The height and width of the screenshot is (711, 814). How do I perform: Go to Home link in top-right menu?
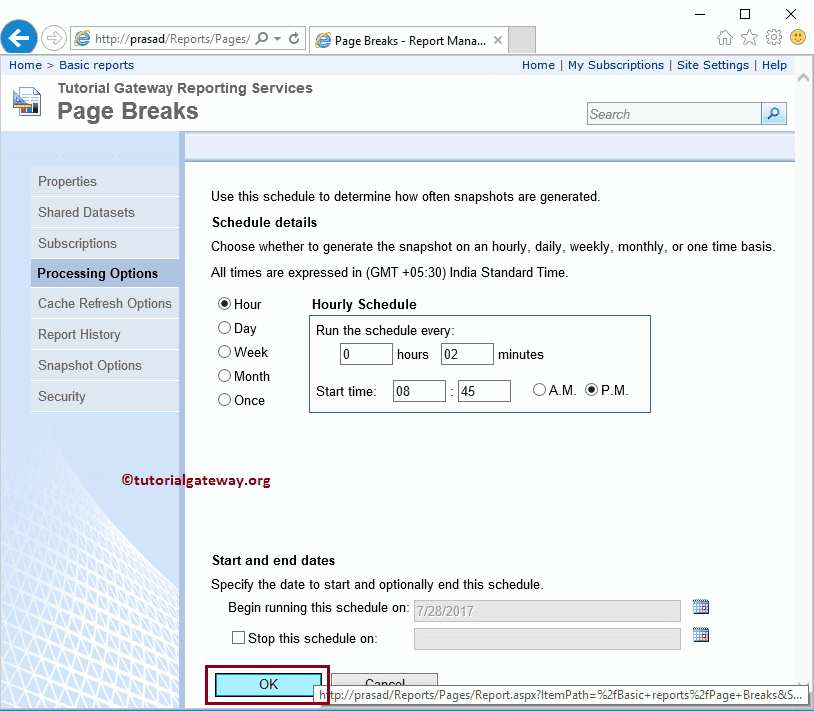coord(538,65)
